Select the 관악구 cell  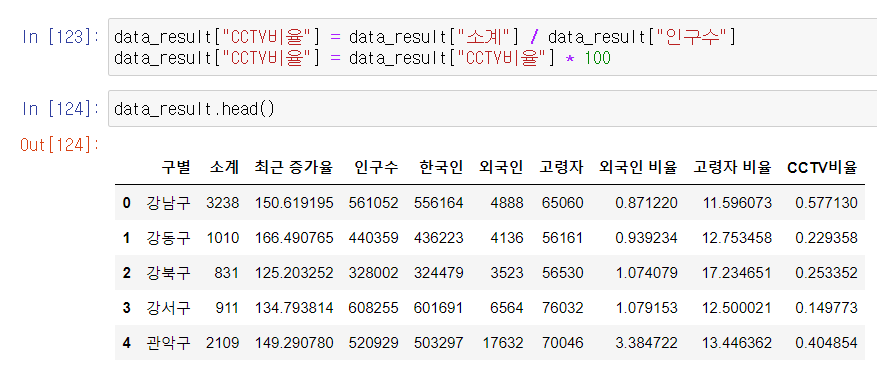168,343
